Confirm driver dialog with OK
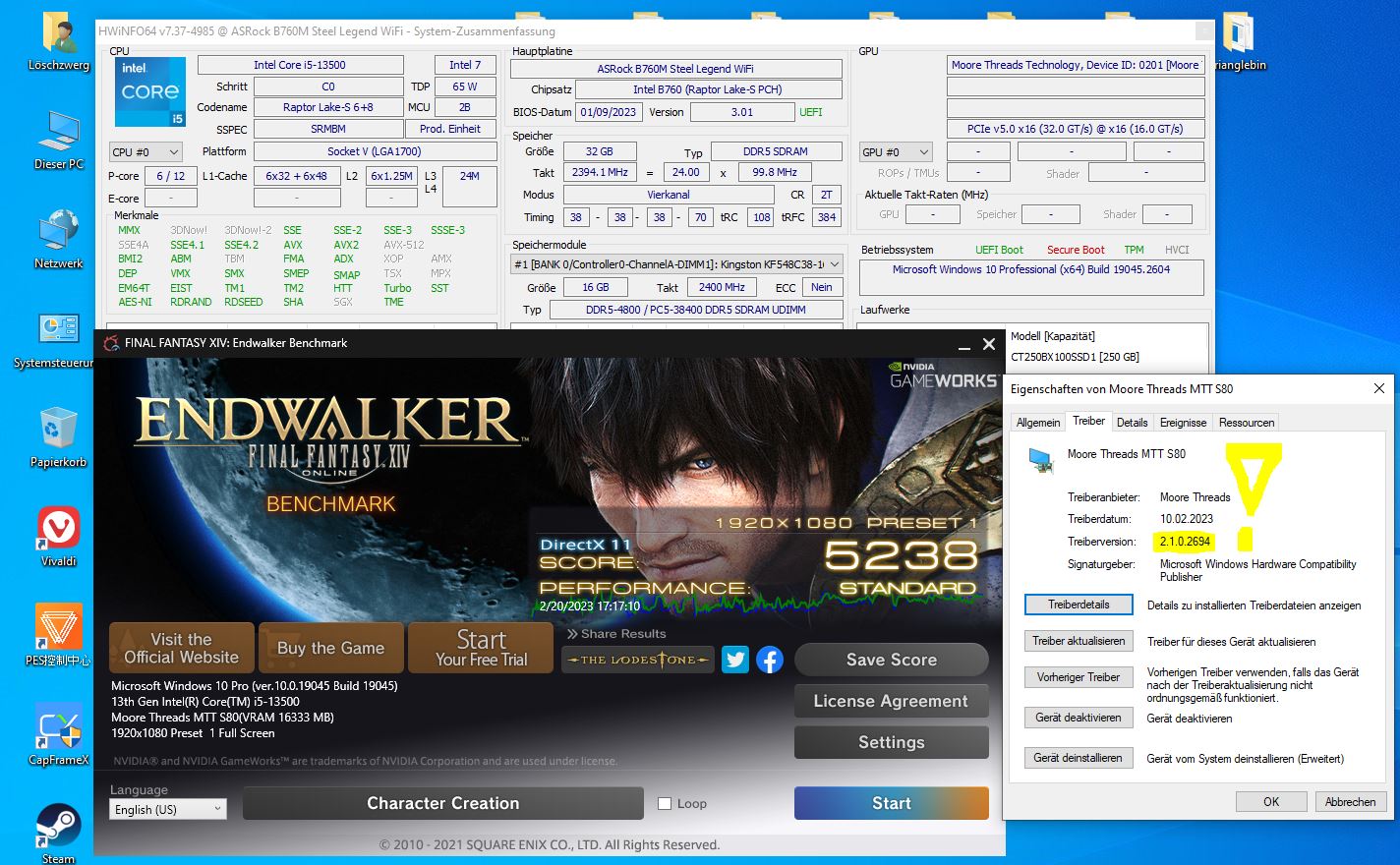This screenshot has width=1400, height=865. (x=1271, y=801)
